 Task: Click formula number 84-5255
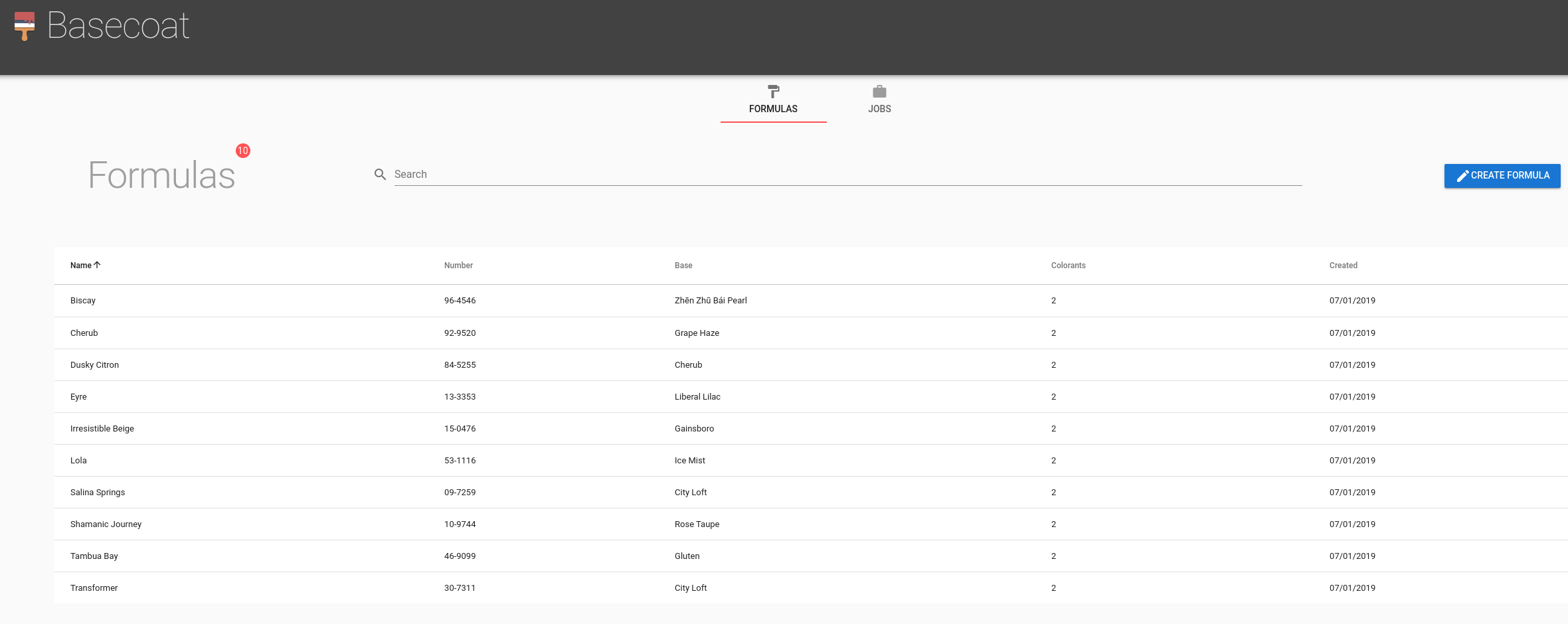[x=460, y=365]
